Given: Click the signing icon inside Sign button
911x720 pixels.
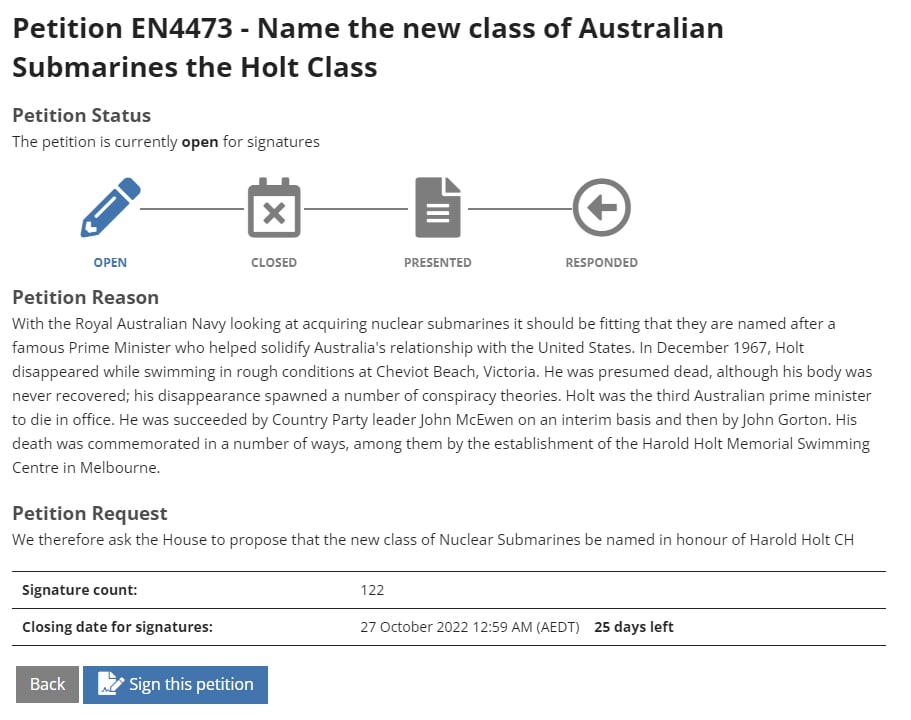Looking at the screenshot, I should tap(110, 685).
